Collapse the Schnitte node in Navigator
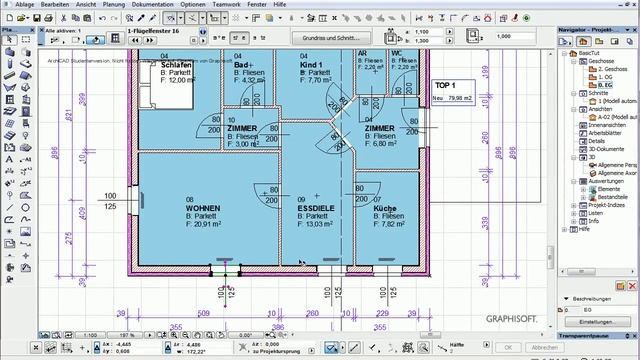640x360 pixels. pos(573,93)
